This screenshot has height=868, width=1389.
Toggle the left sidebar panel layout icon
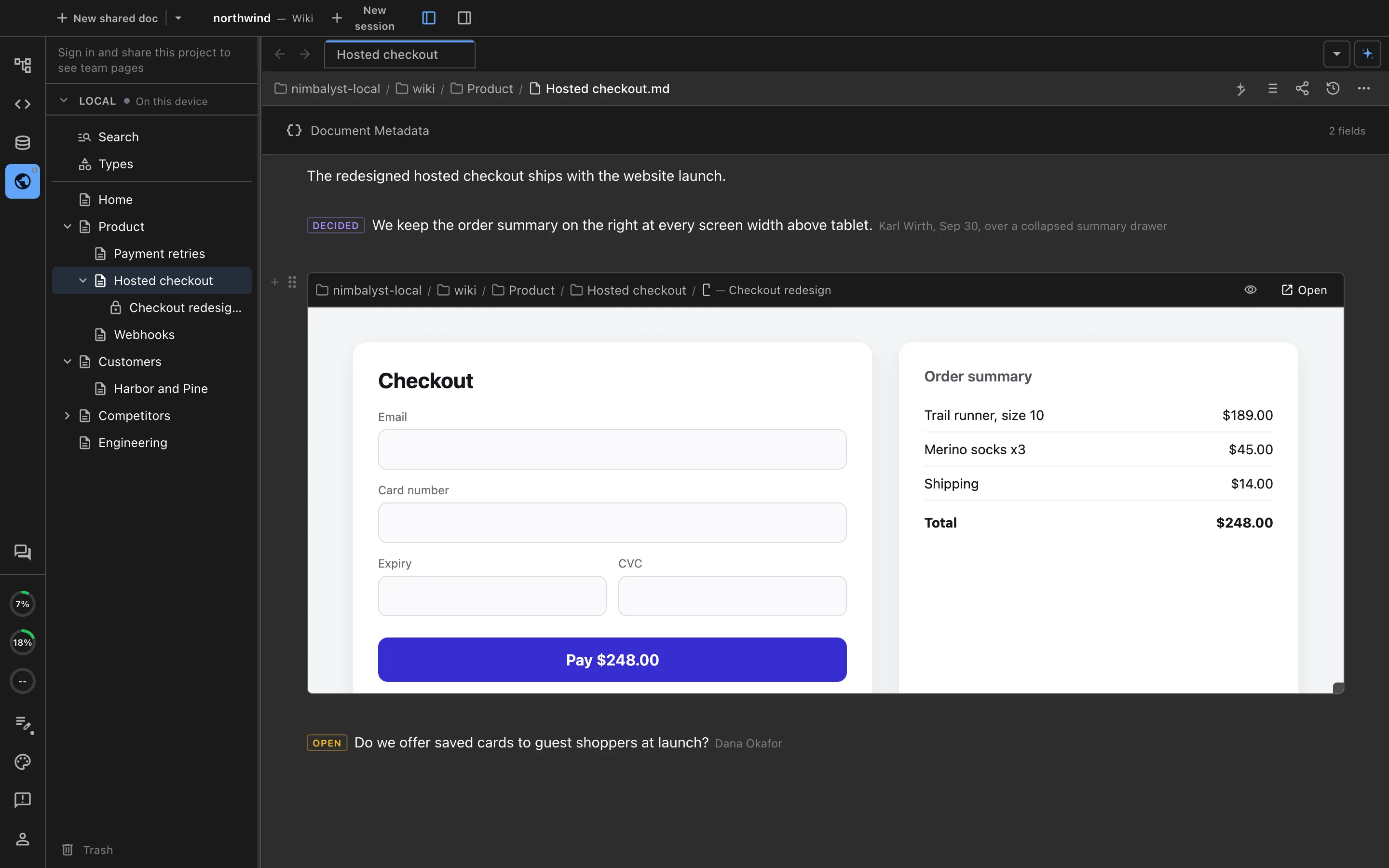(429, 18)
